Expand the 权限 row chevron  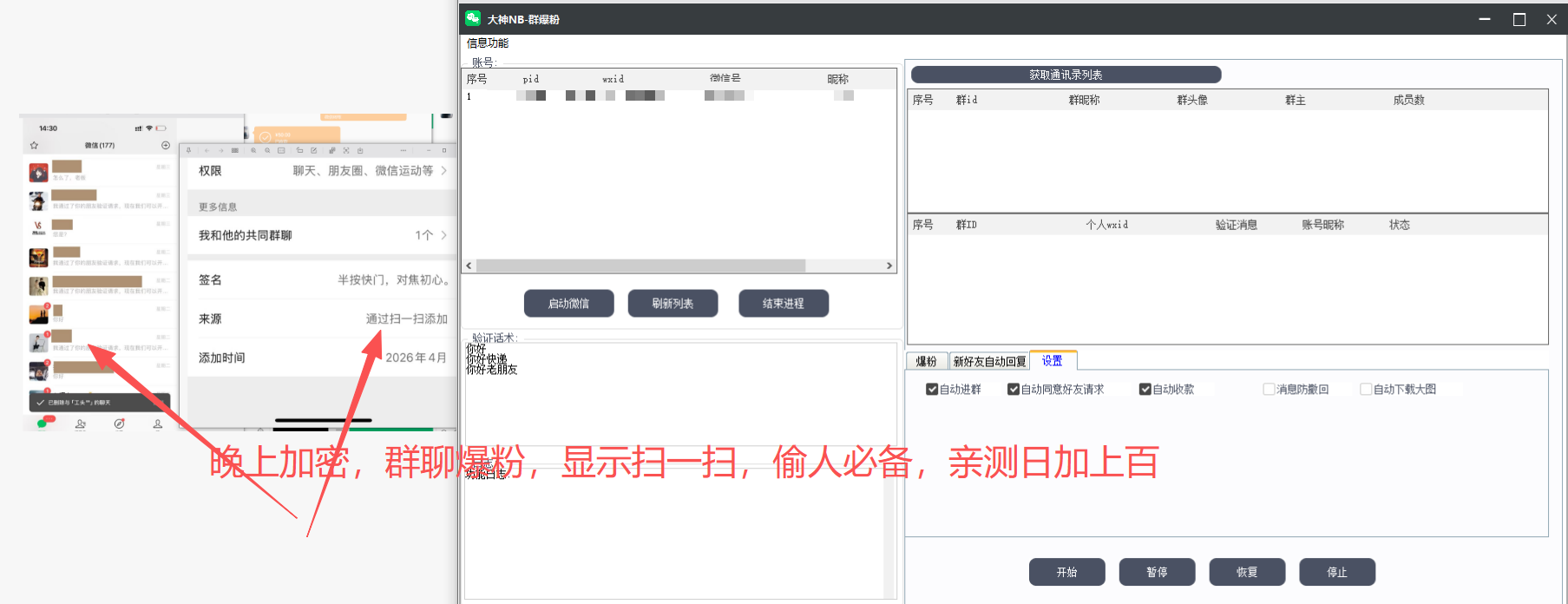click(x=443, y=171)
